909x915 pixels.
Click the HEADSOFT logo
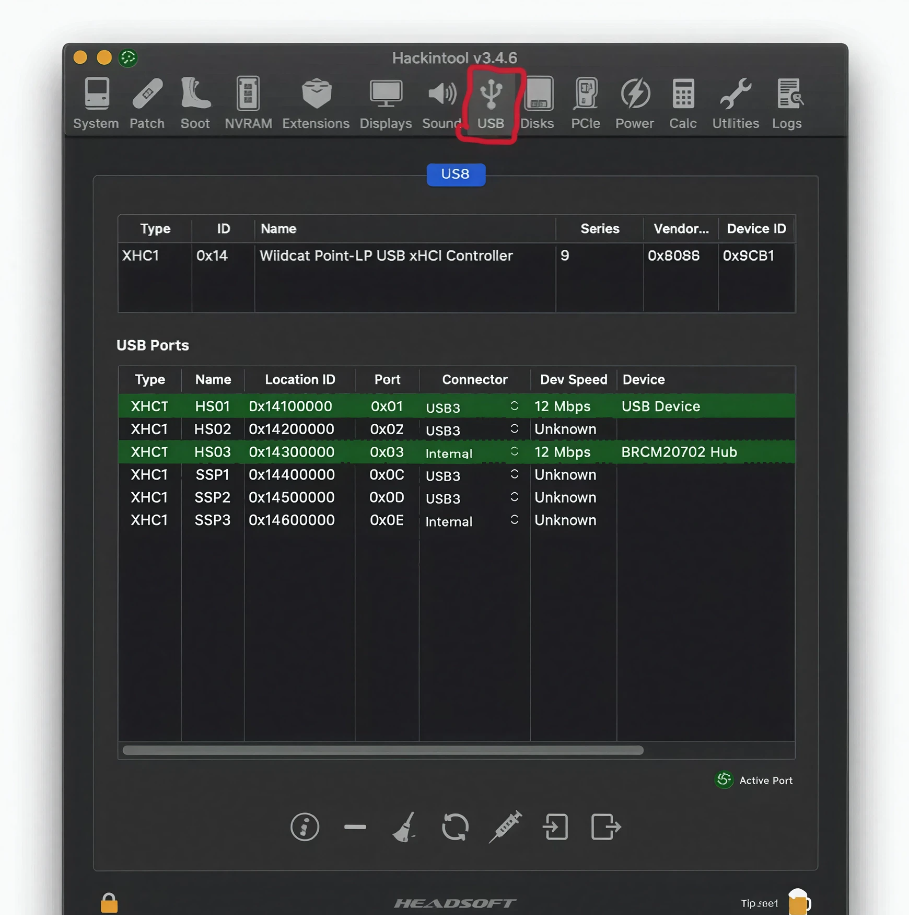[x=455, y=903]
